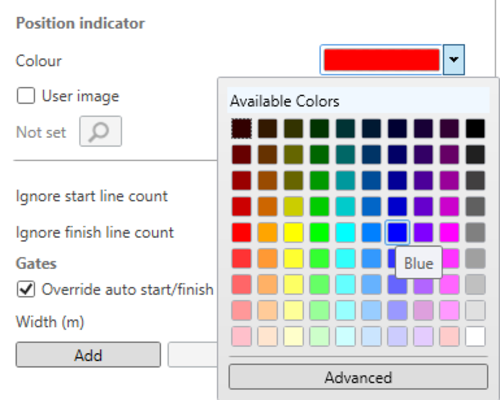This screenshot has width=500, height=400.
Task: Choose the bright green swatch in the Blue row
Action: [319, 232]
